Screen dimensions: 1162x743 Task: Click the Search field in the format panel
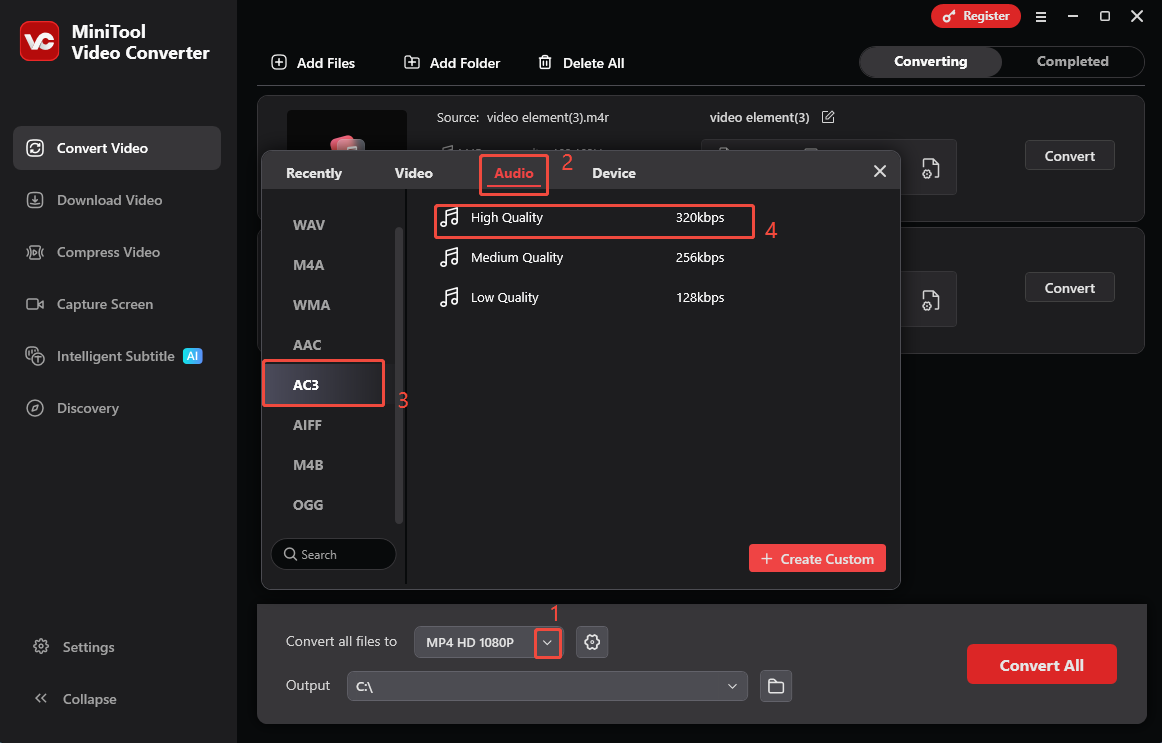(x=333, y=554)
